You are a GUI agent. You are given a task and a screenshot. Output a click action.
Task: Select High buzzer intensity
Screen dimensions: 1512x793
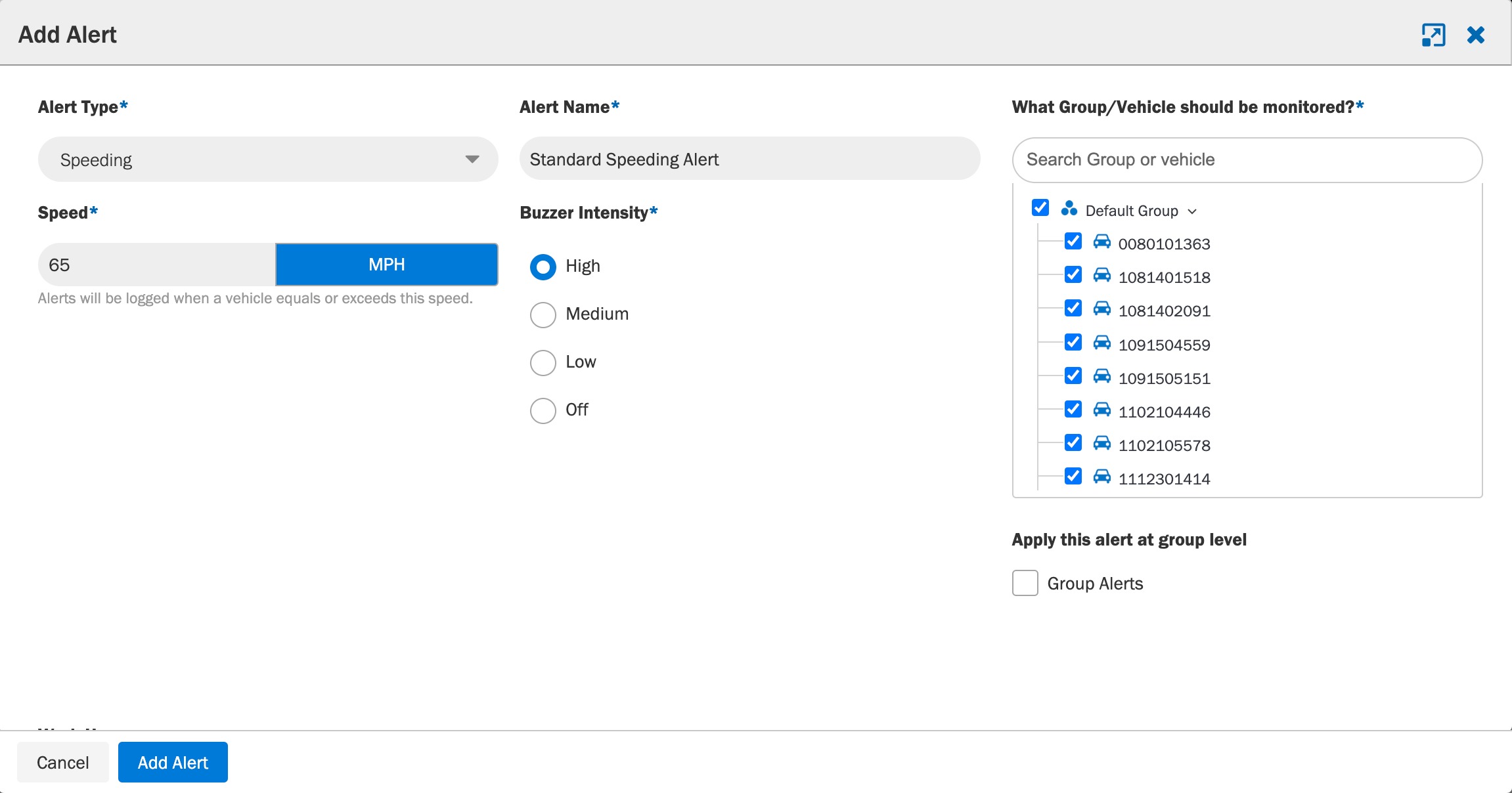543,267
